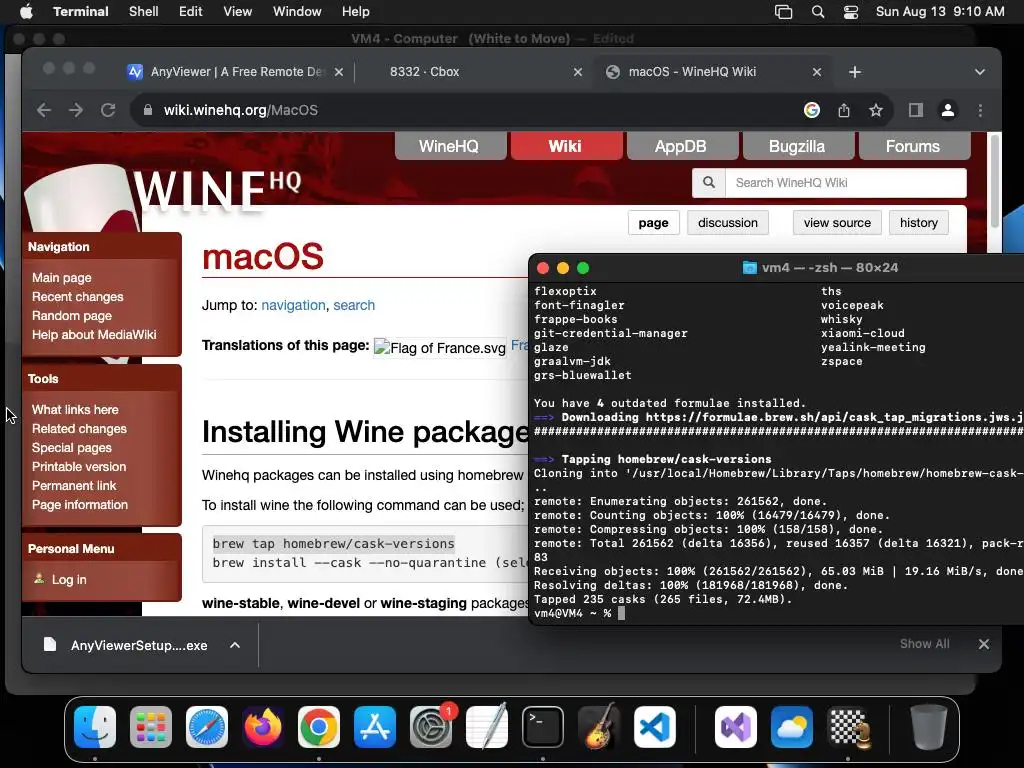Open Chrome's three-dot menu

(980, 110)
